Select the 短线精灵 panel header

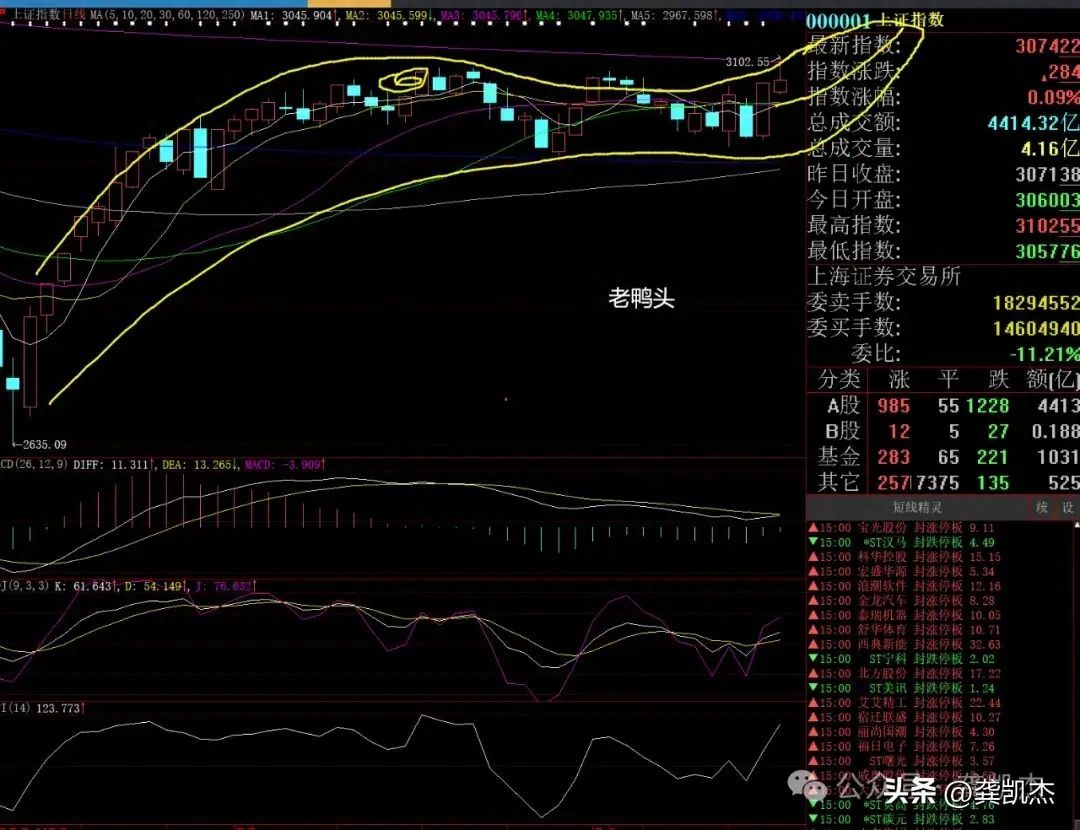point(917,508)
